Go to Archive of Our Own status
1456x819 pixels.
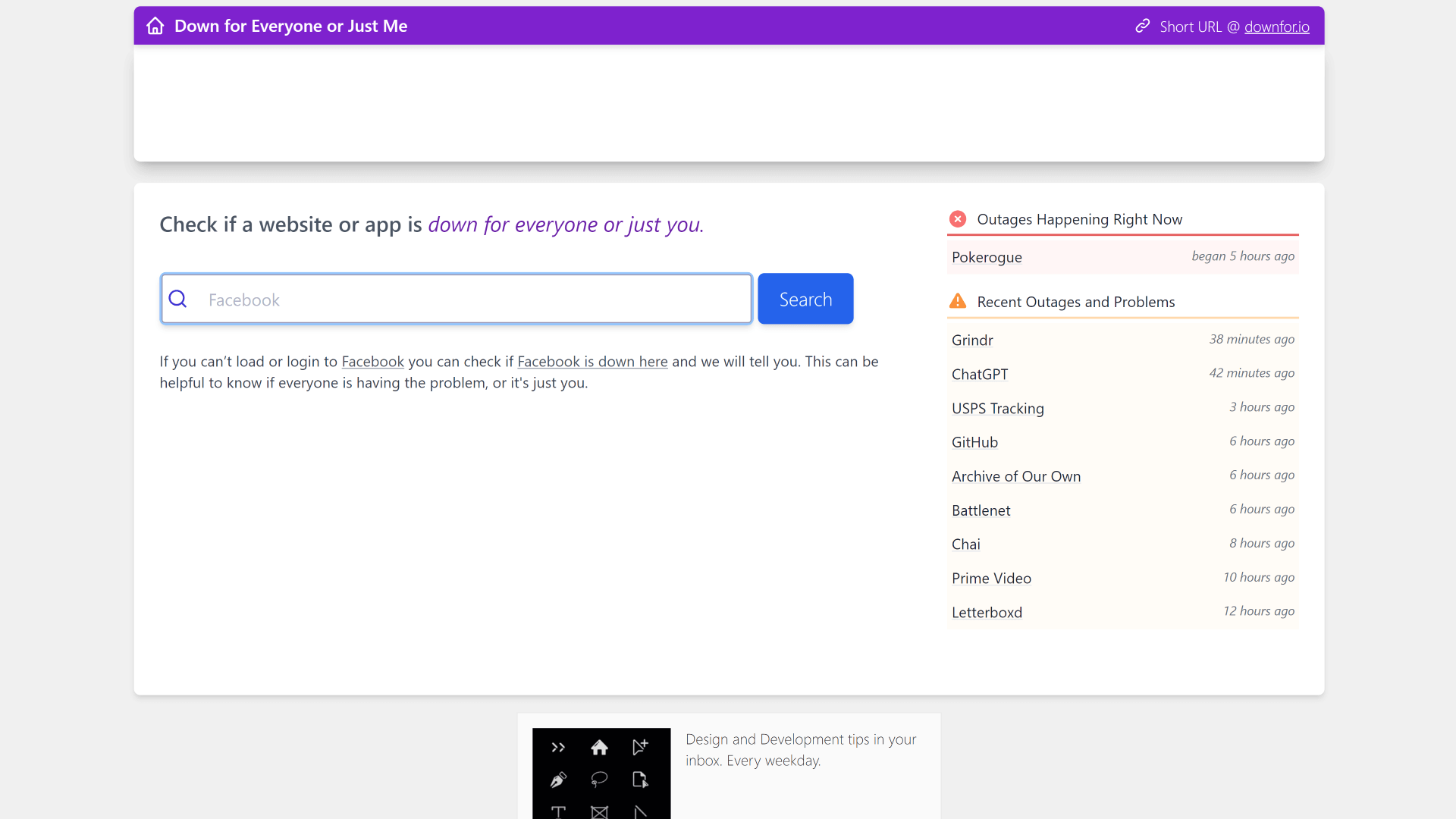1016,476
